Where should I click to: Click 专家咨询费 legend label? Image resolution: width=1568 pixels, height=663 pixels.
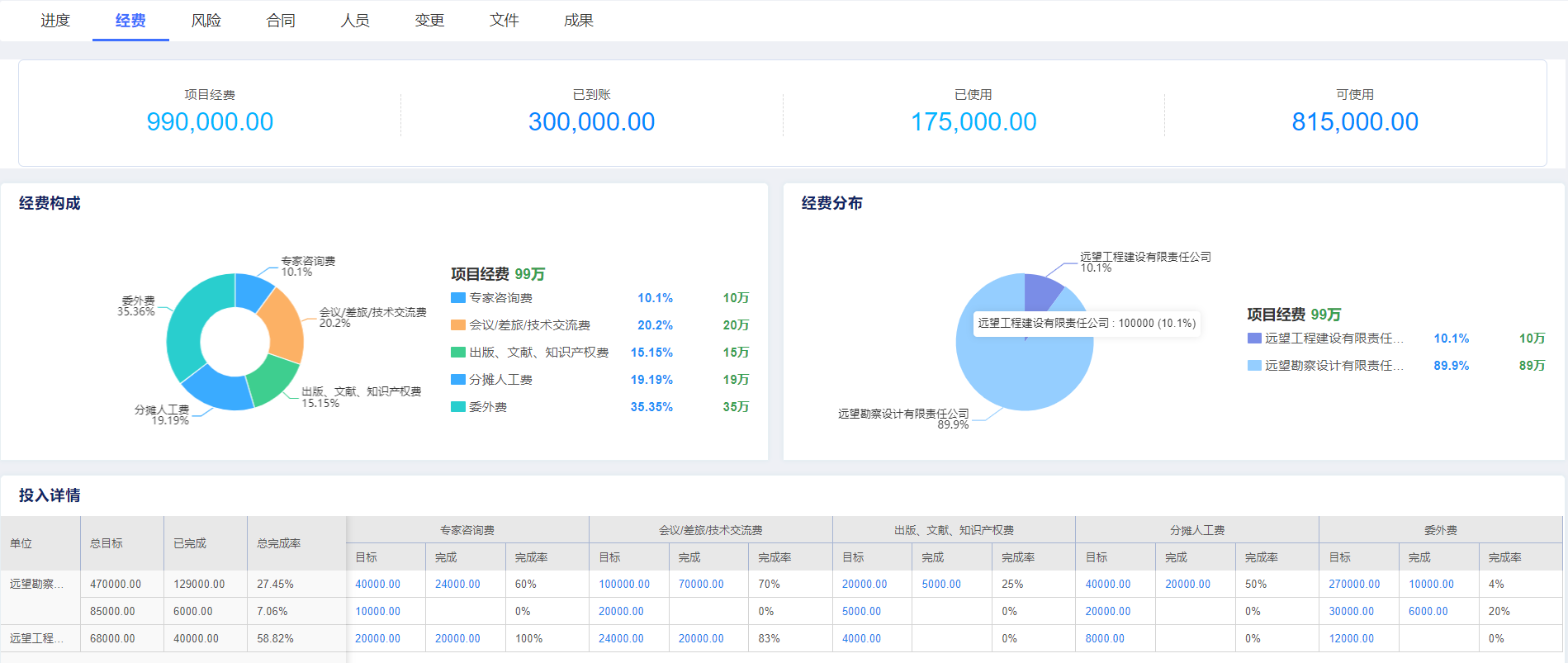pyautogui.click(x=500, y=298)
